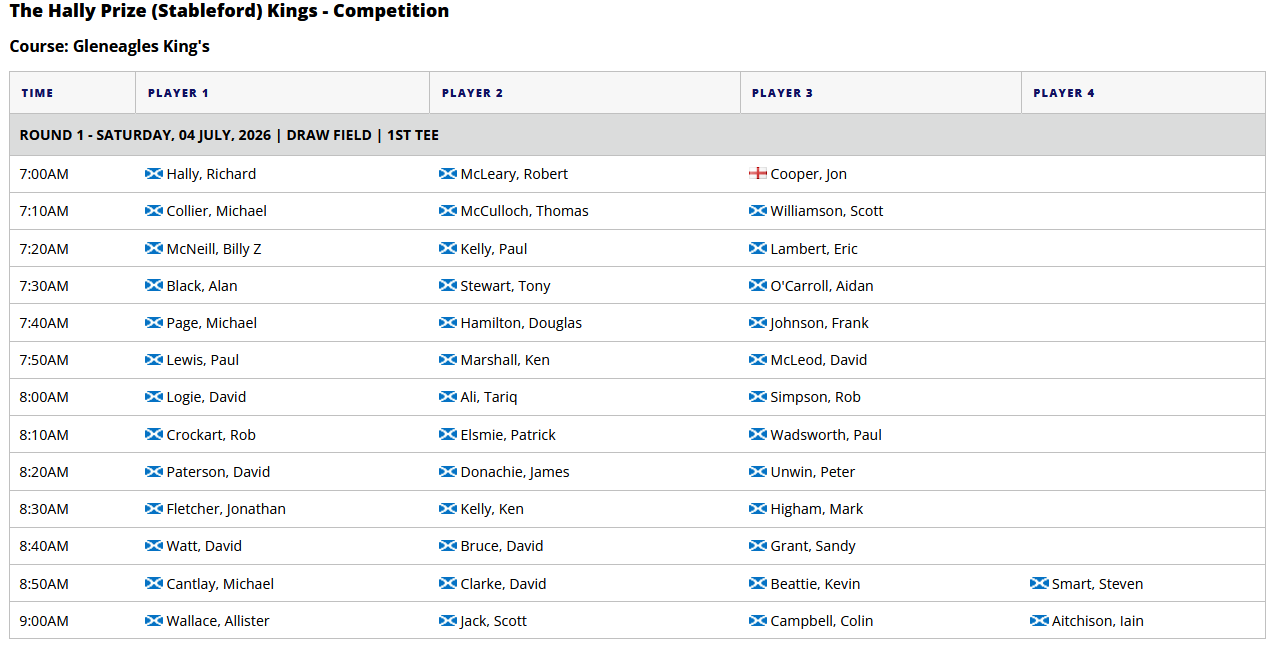Click flag icon next to McLeary, Robert

448,174
